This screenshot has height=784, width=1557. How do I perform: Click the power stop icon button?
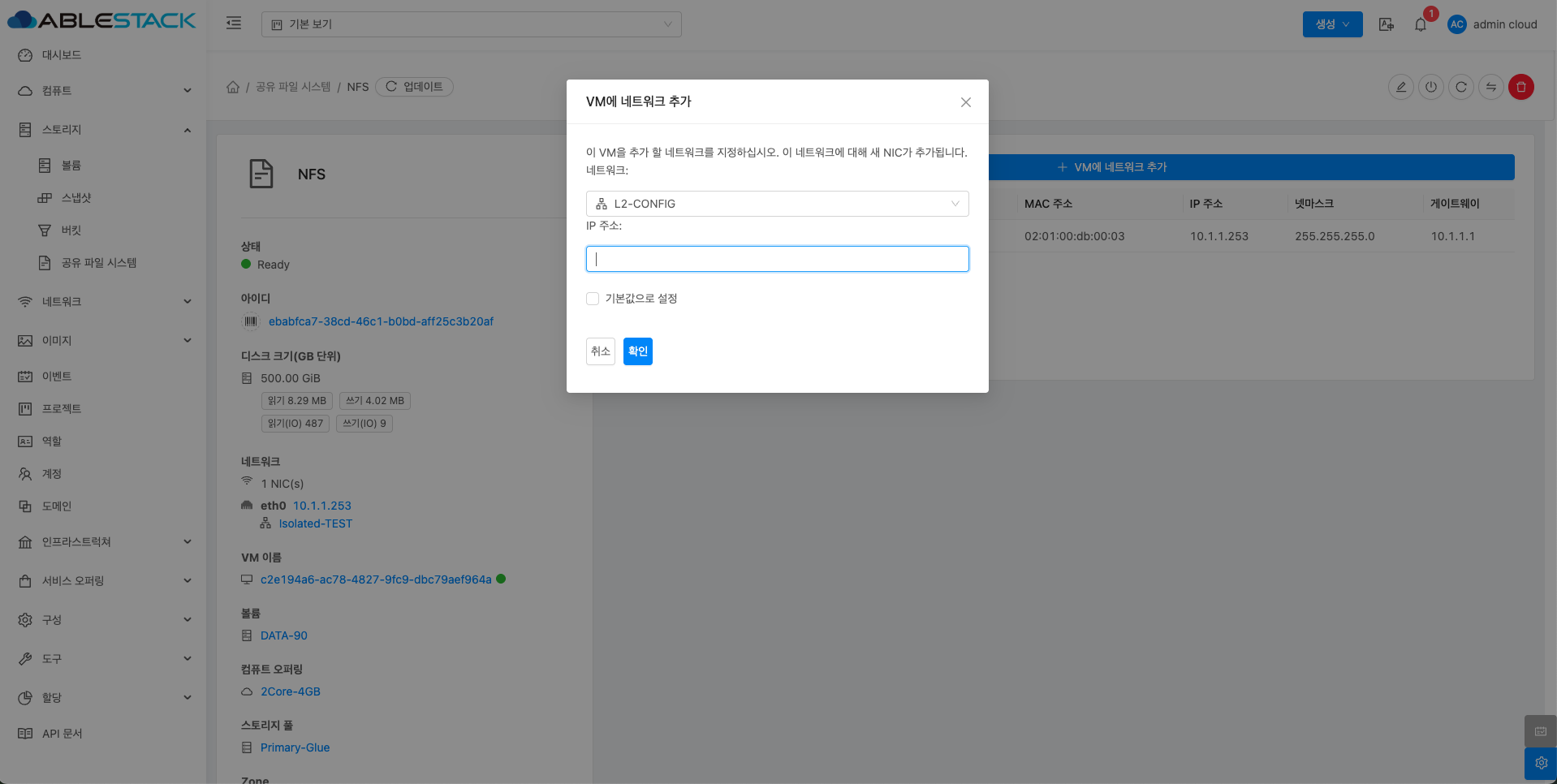pyautogui.click(x=1430, y=87)
